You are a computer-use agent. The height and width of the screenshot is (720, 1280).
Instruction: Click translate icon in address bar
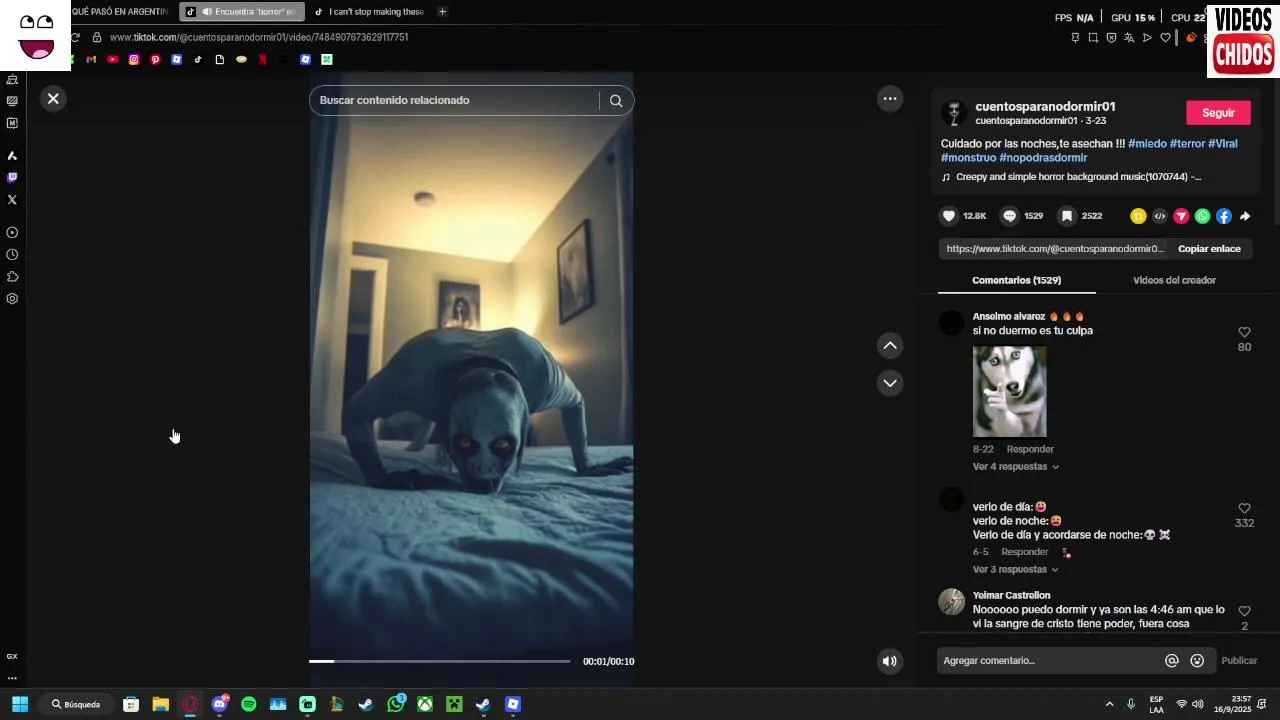click(x=1129, y=38)
